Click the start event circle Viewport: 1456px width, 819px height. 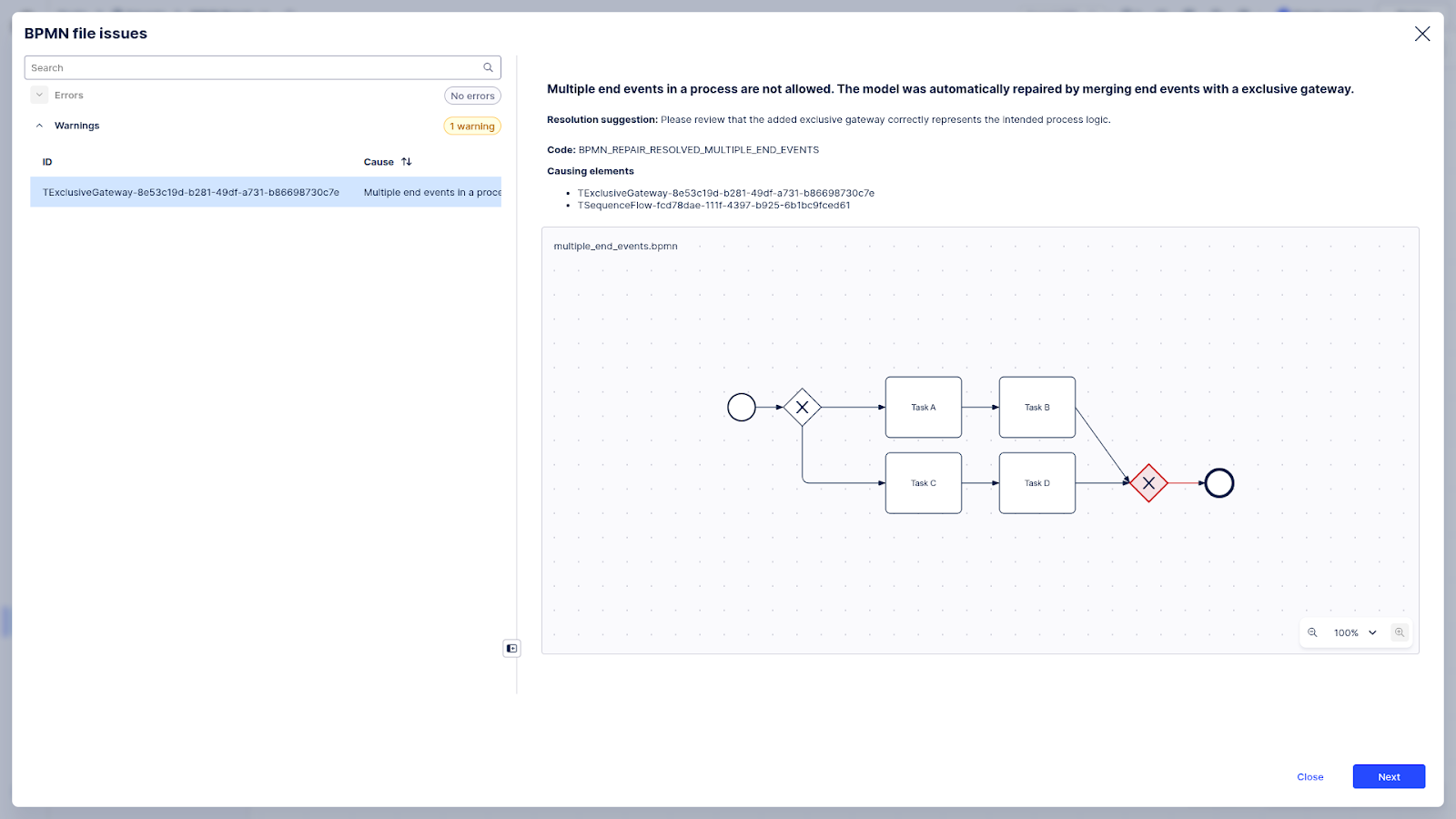742,408
